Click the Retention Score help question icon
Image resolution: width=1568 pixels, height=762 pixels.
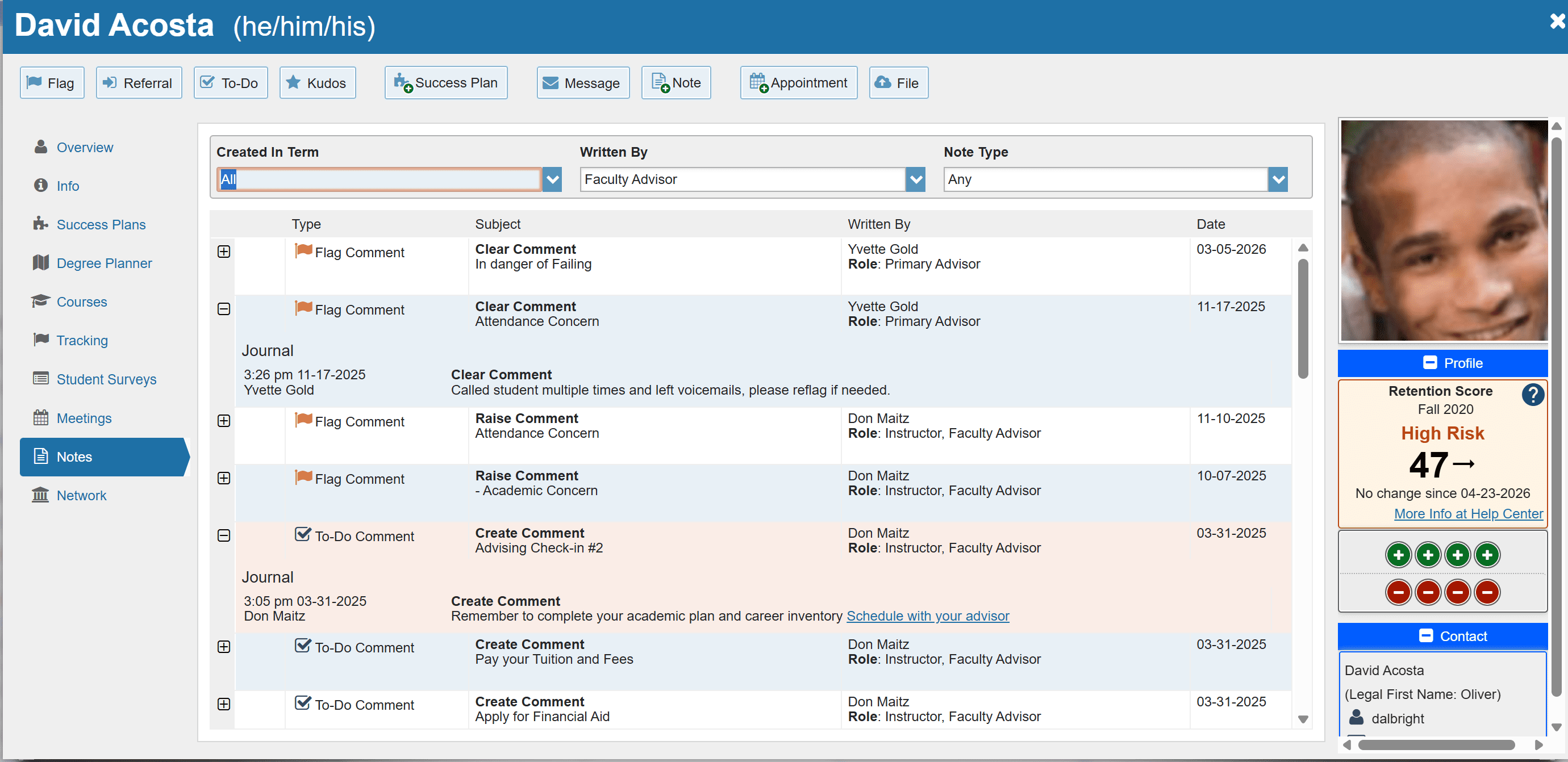[x=1532, y=395]
